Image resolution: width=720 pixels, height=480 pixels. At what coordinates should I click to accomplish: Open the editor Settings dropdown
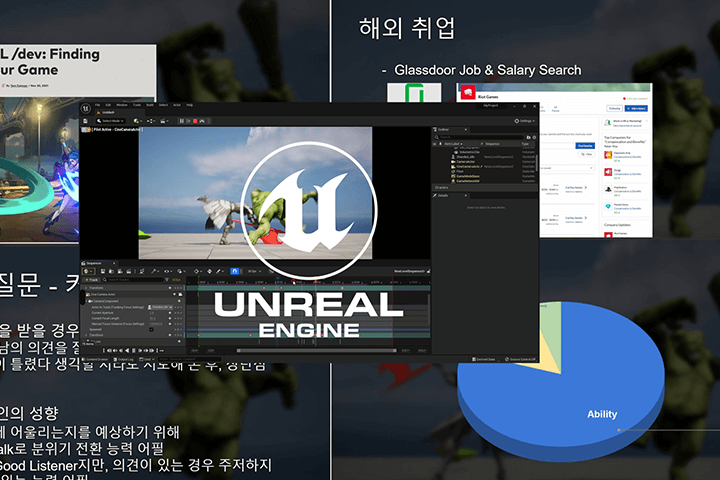(x=524, y=121)
